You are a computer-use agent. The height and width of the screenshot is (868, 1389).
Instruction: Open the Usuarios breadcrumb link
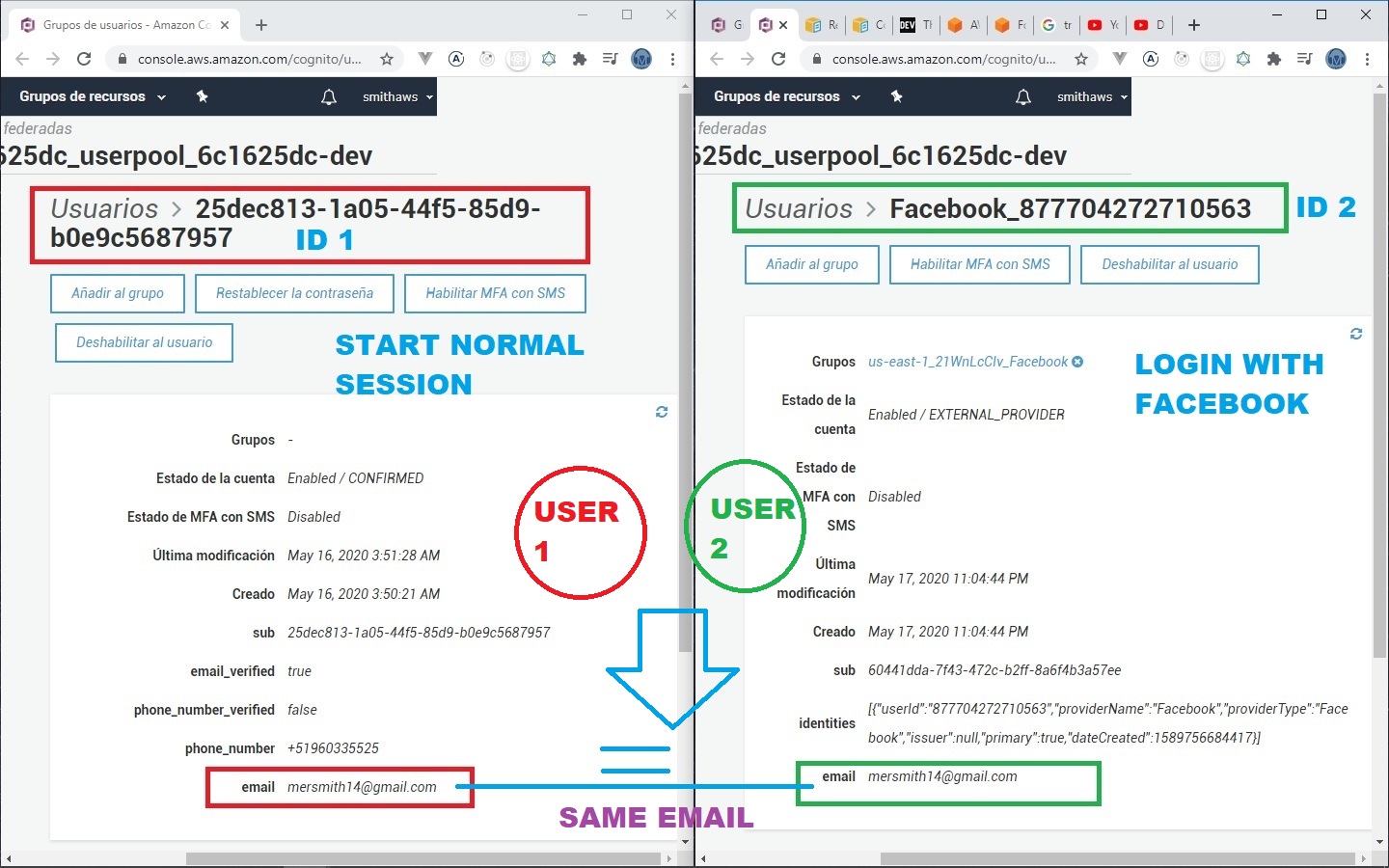104,209
